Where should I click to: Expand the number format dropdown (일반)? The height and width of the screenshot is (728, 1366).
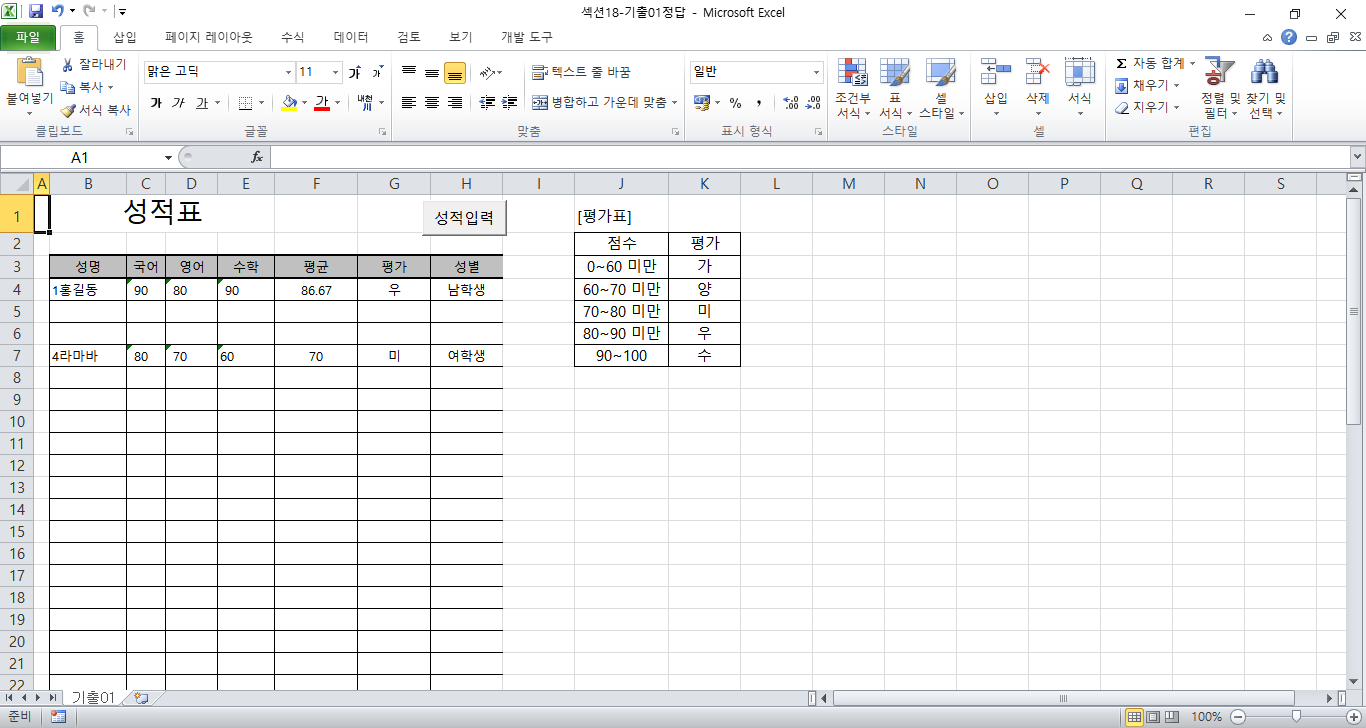pos(816,72)
